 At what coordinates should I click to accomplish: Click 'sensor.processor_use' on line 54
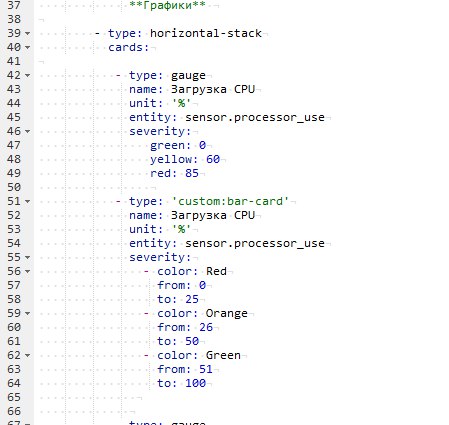[x=255, y=243]
